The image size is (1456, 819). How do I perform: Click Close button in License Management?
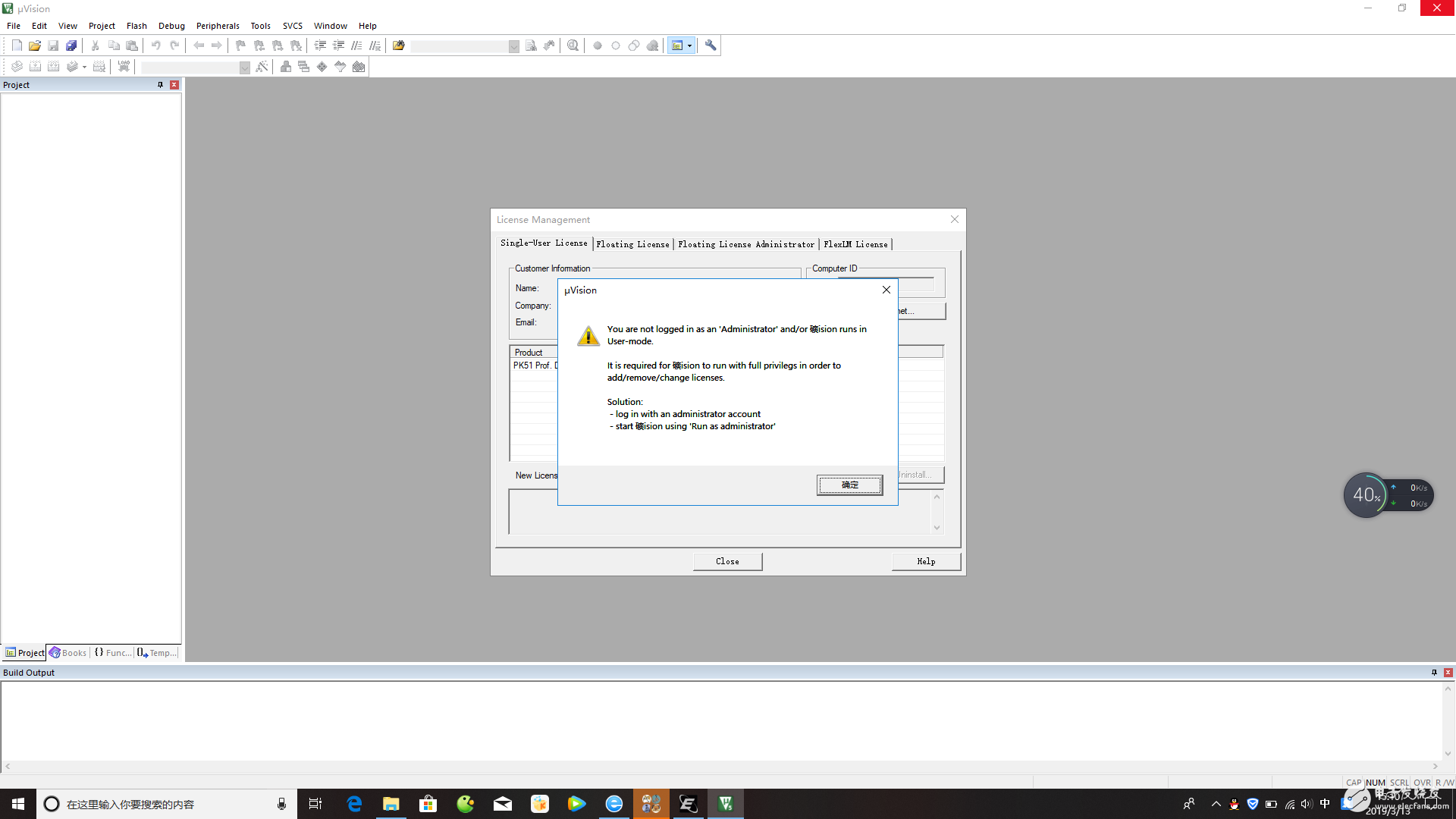[x=727, y=561]
